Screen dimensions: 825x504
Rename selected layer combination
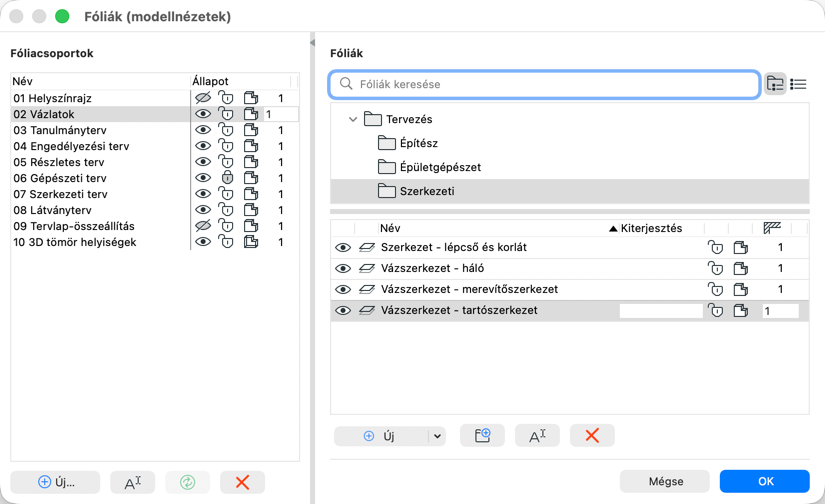coord(133,482)
